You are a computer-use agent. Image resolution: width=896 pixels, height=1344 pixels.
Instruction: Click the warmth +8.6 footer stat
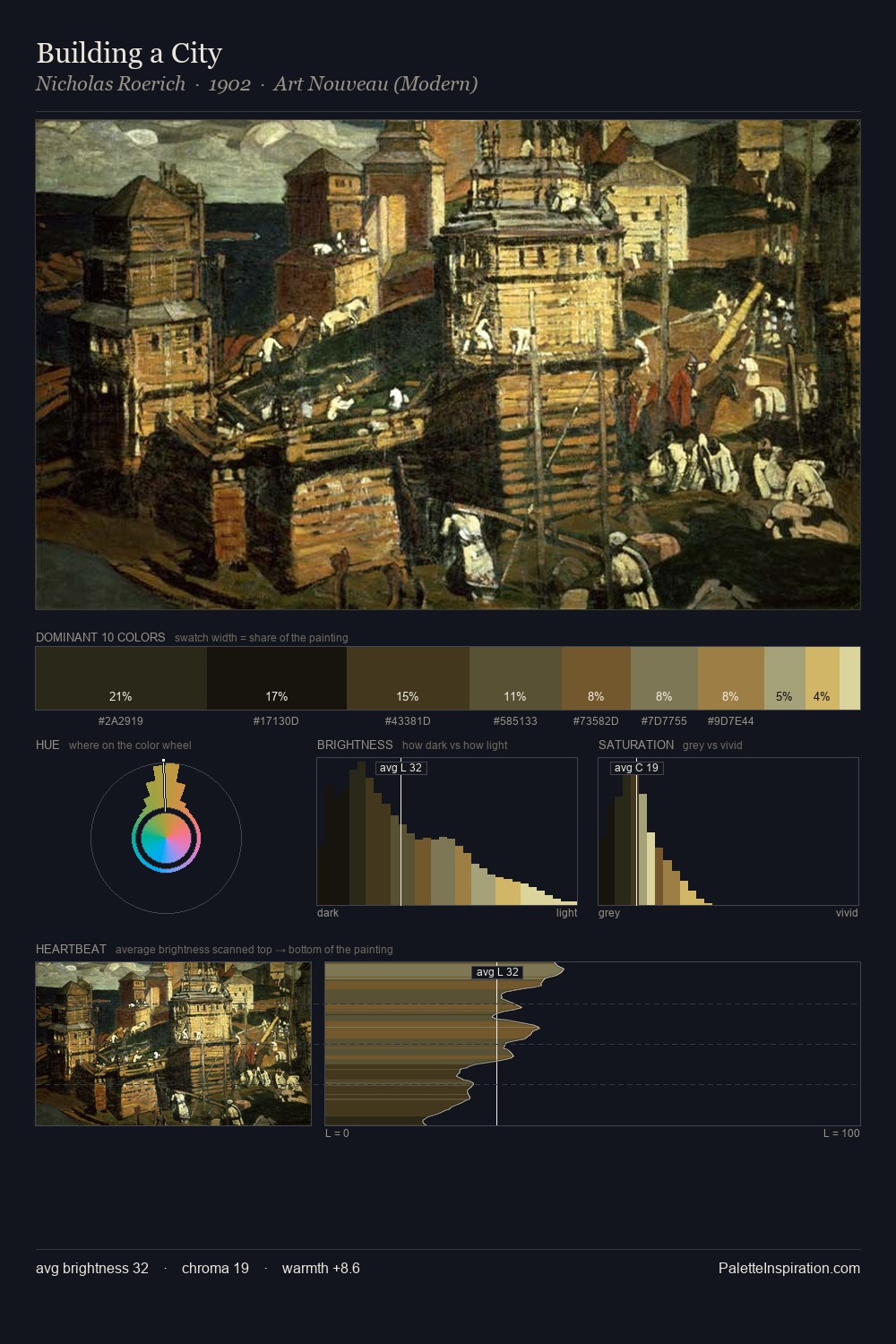point(321,1268)
